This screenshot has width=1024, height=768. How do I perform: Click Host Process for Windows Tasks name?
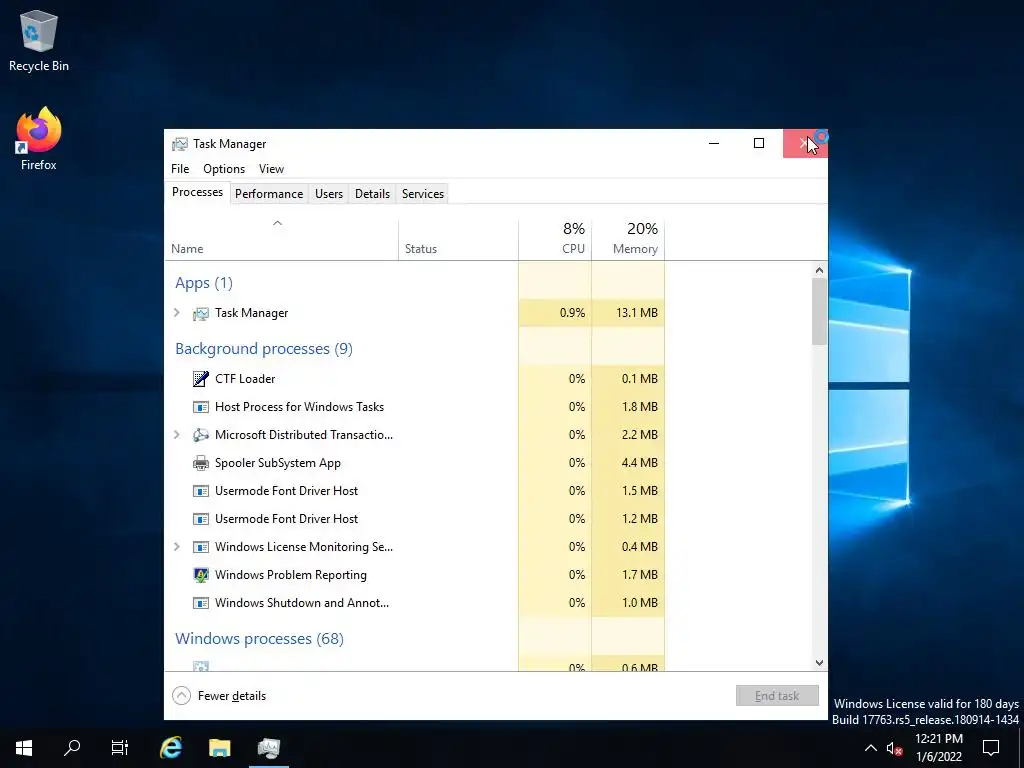click(299, 407)
